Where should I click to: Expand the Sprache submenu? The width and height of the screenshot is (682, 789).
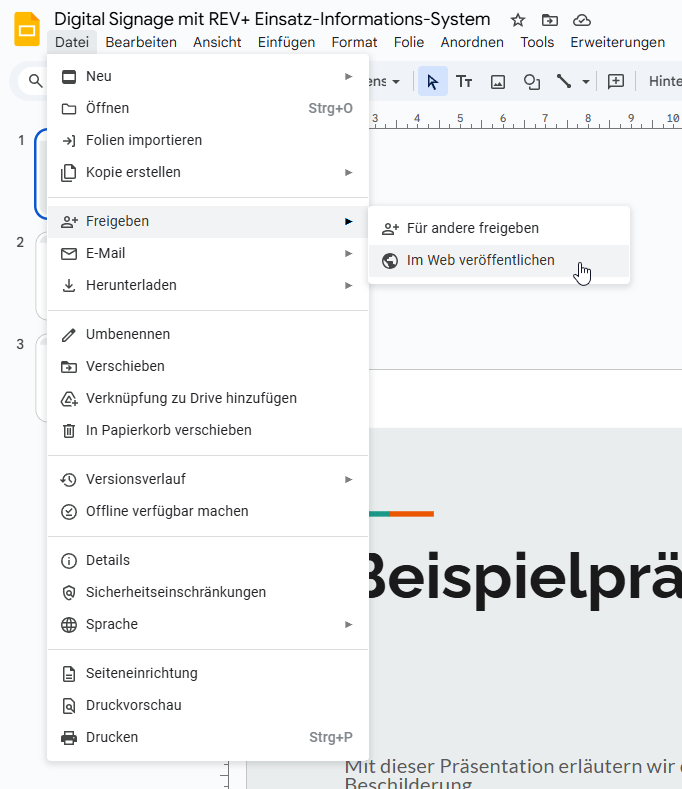[348, 624]
